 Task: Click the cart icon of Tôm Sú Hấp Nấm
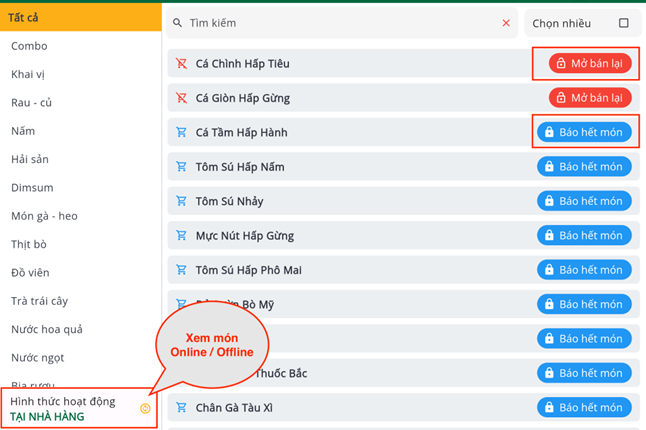coord(181,167)
